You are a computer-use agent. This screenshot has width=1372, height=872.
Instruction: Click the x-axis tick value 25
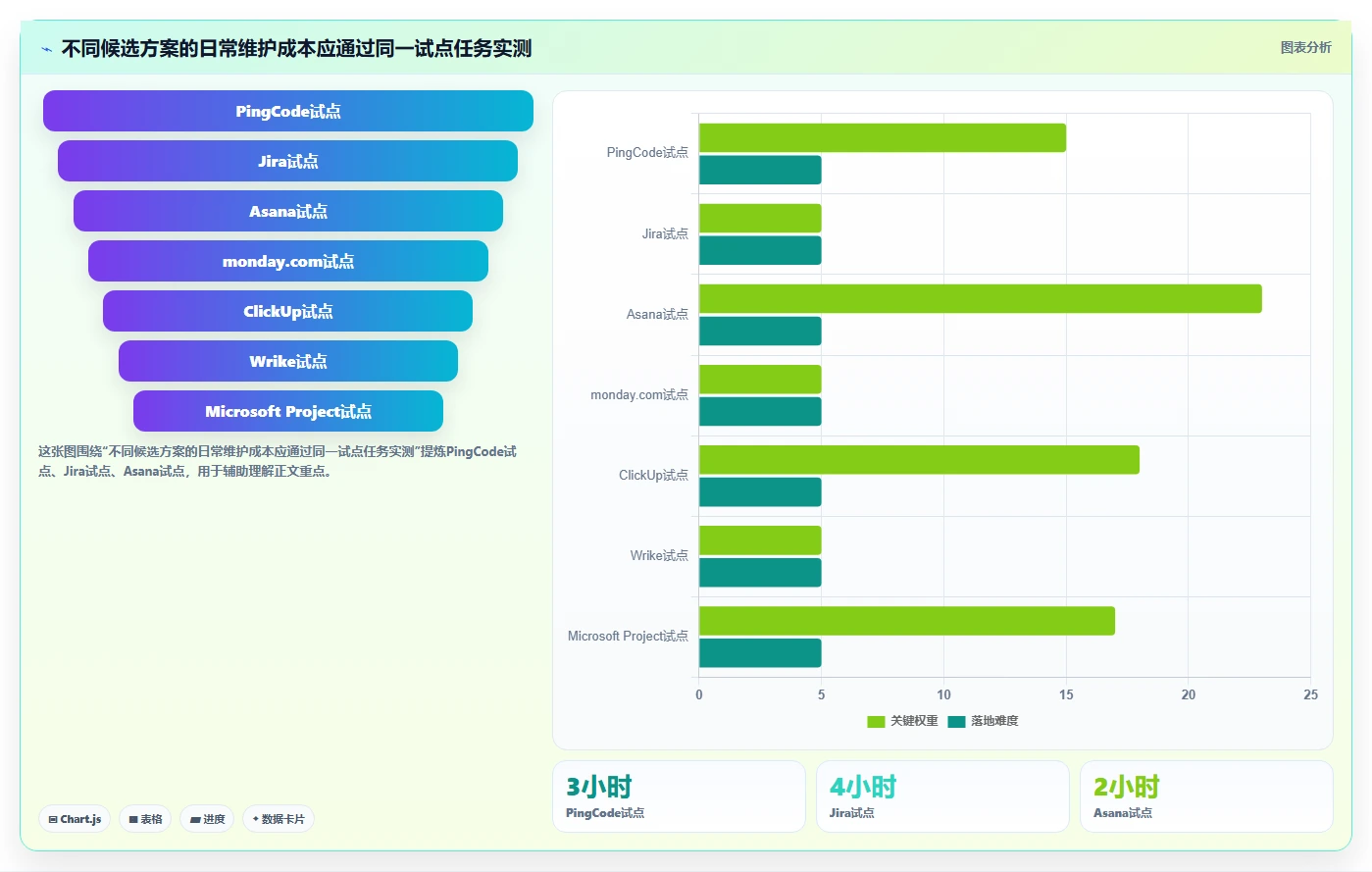(1310, 694)
